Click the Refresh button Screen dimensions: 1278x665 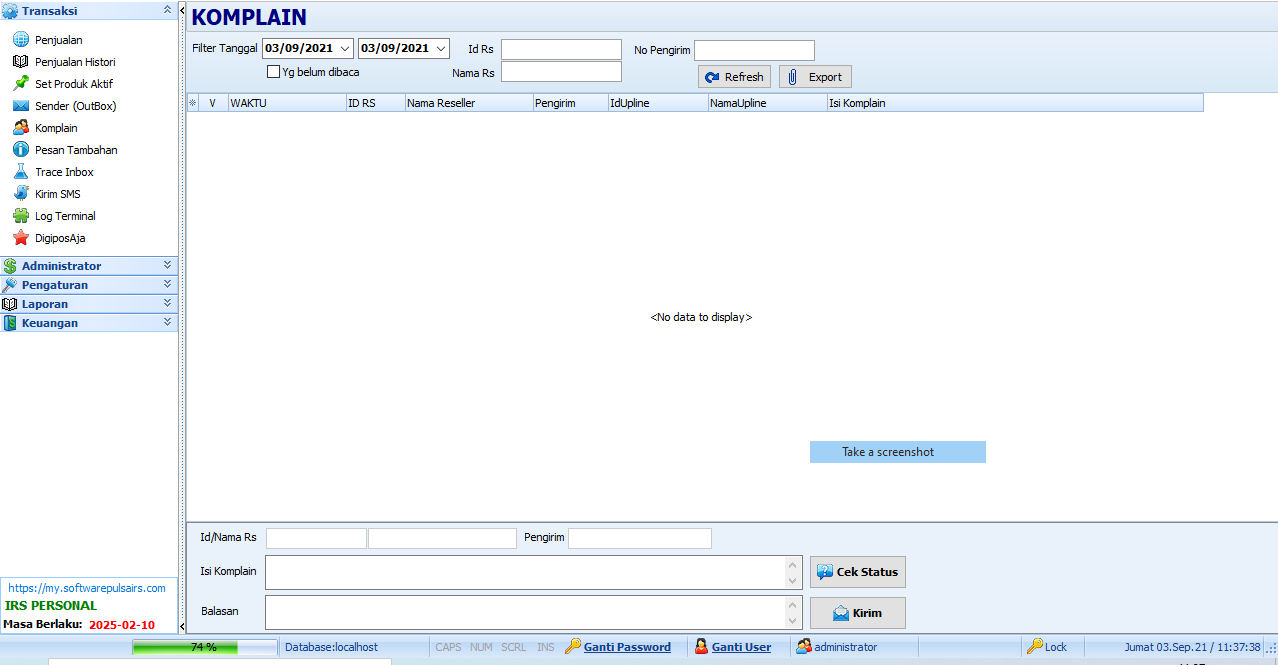click(x=734, y=77)
